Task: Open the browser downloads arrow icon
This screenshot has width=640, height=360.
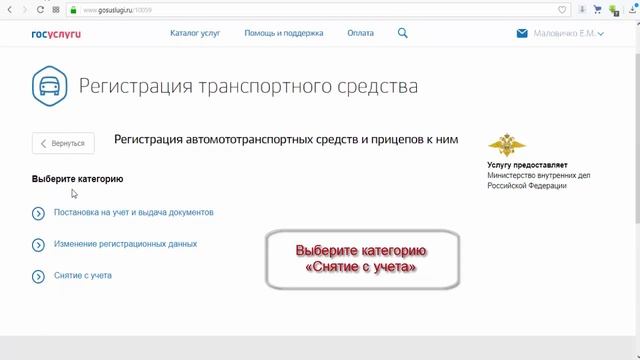Action: (582, 9)
